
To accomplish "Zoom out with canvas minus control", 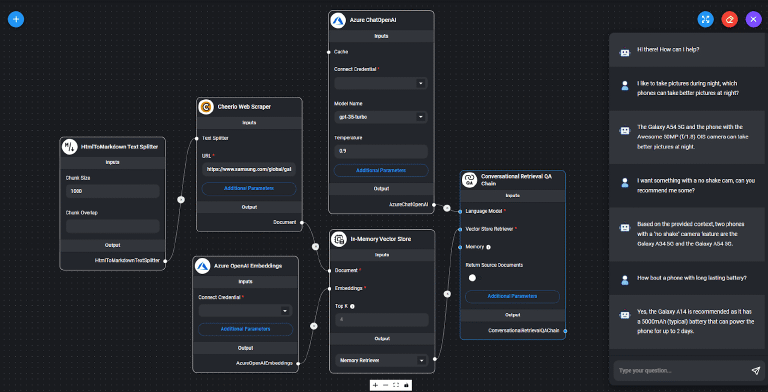I will [385, 385].
